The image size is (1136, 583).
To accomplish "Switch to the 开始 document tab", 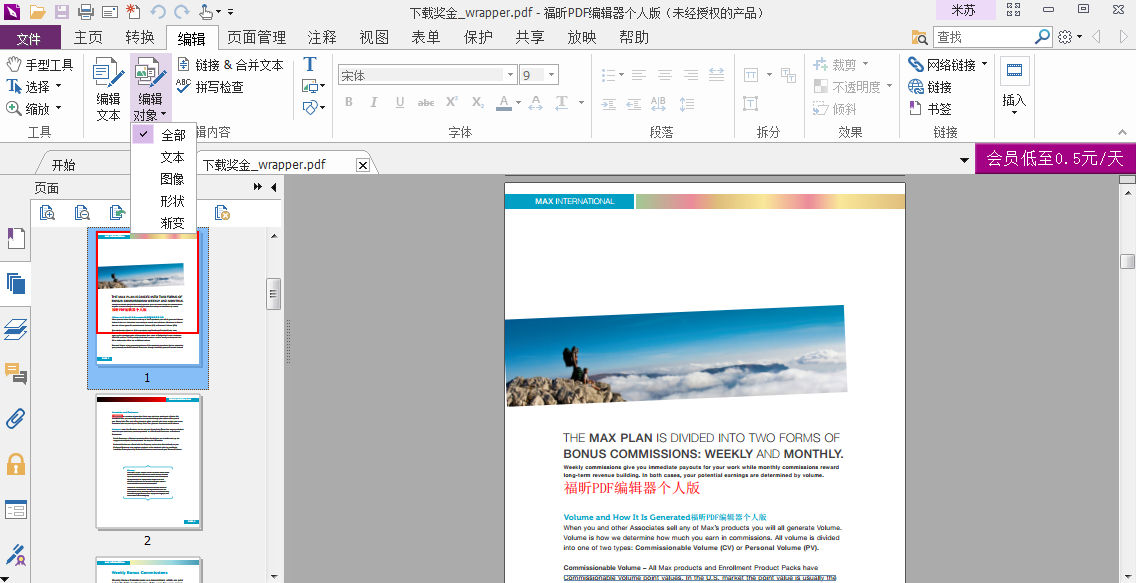I will click(x=64, y=164).
